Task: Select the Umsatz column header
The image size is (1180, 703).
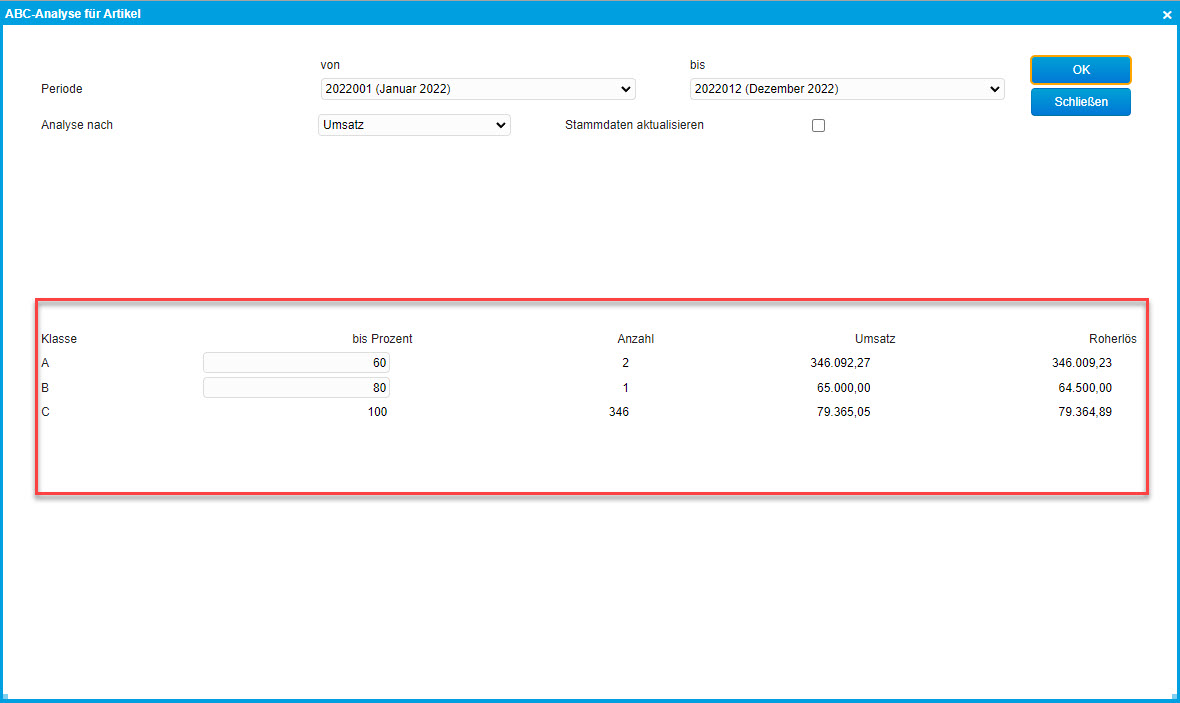Action: coord(875,339)
